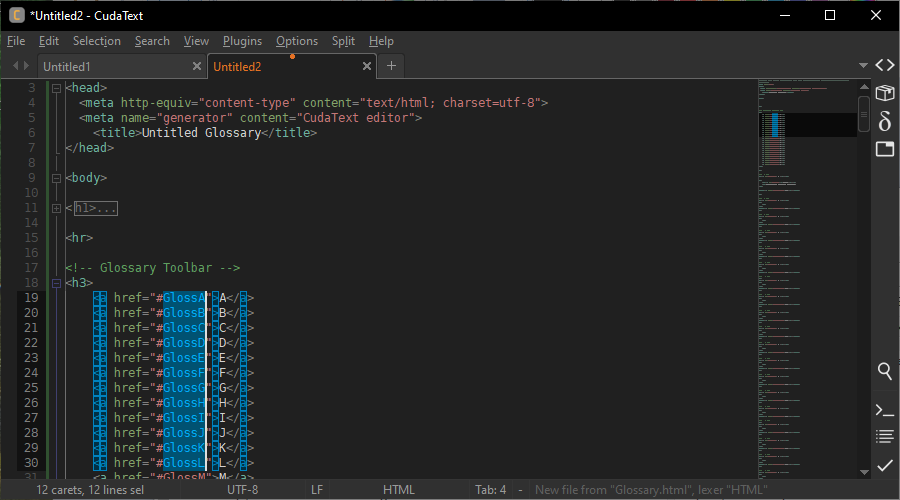900x500 pixels.
Task: Open the Plugins menu
Action: 242,41
